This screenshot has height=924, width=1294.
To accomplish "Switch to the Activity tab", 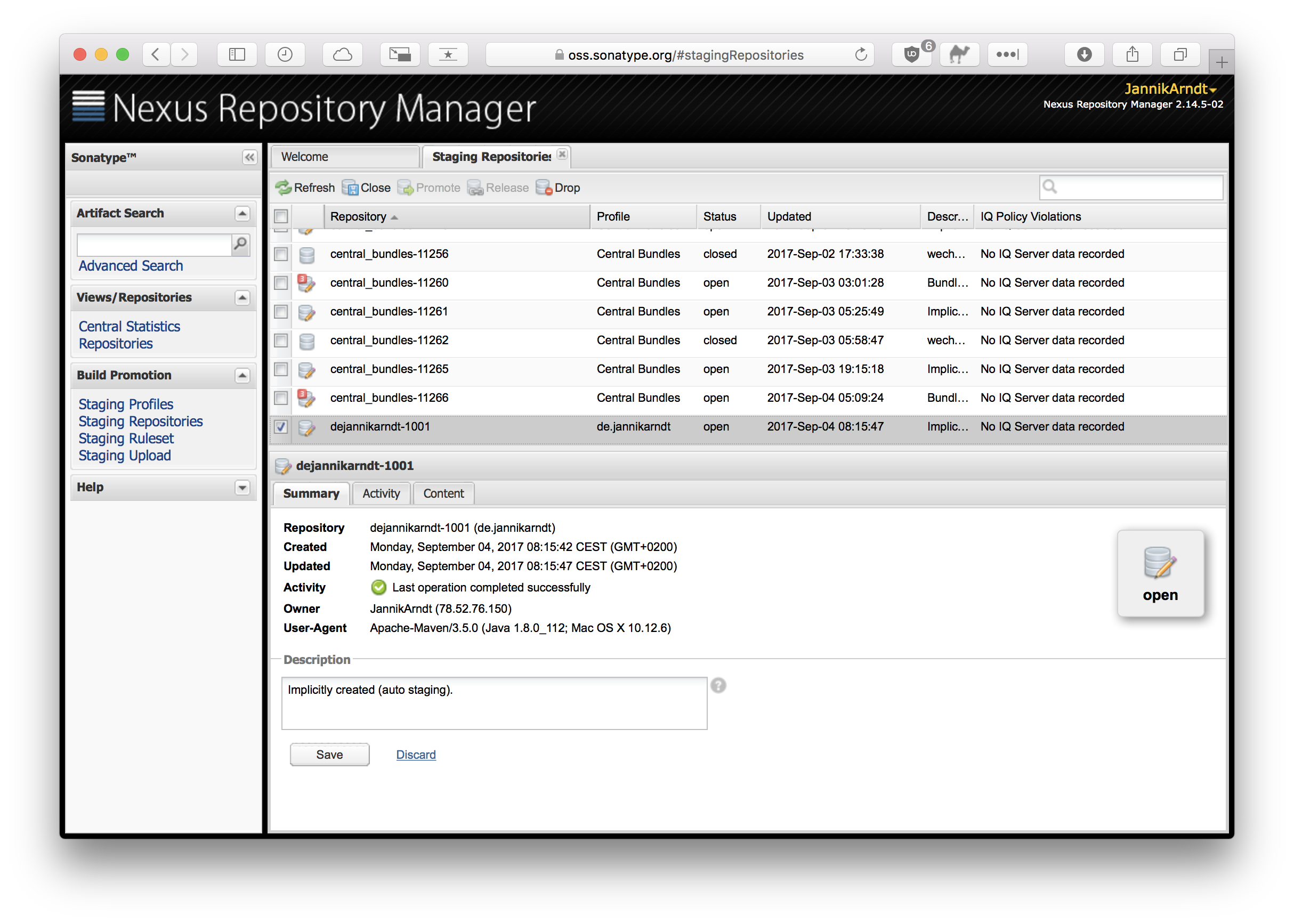I will (x=380, y=492).
